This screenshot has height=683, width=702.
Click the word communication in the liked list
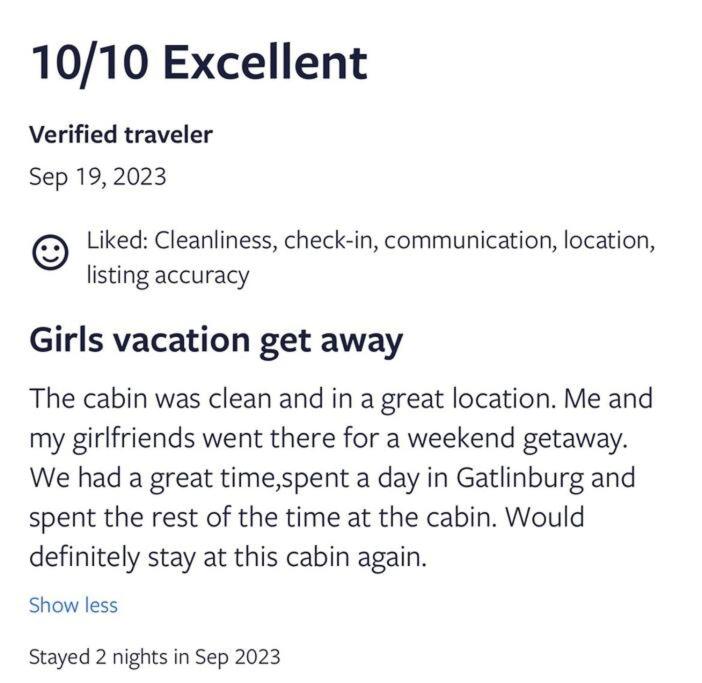[468, 240]
